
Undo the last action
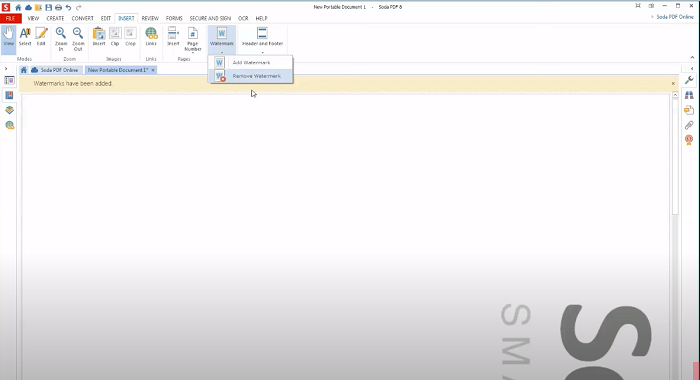pyautogui.click(x=68, y=7)
